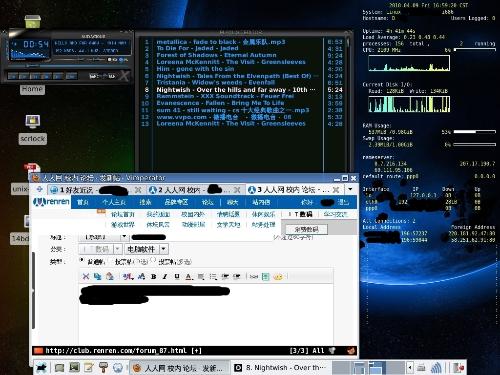500x375 pixels.
Task: Open the font size tool in the editor
Action: 141,276
